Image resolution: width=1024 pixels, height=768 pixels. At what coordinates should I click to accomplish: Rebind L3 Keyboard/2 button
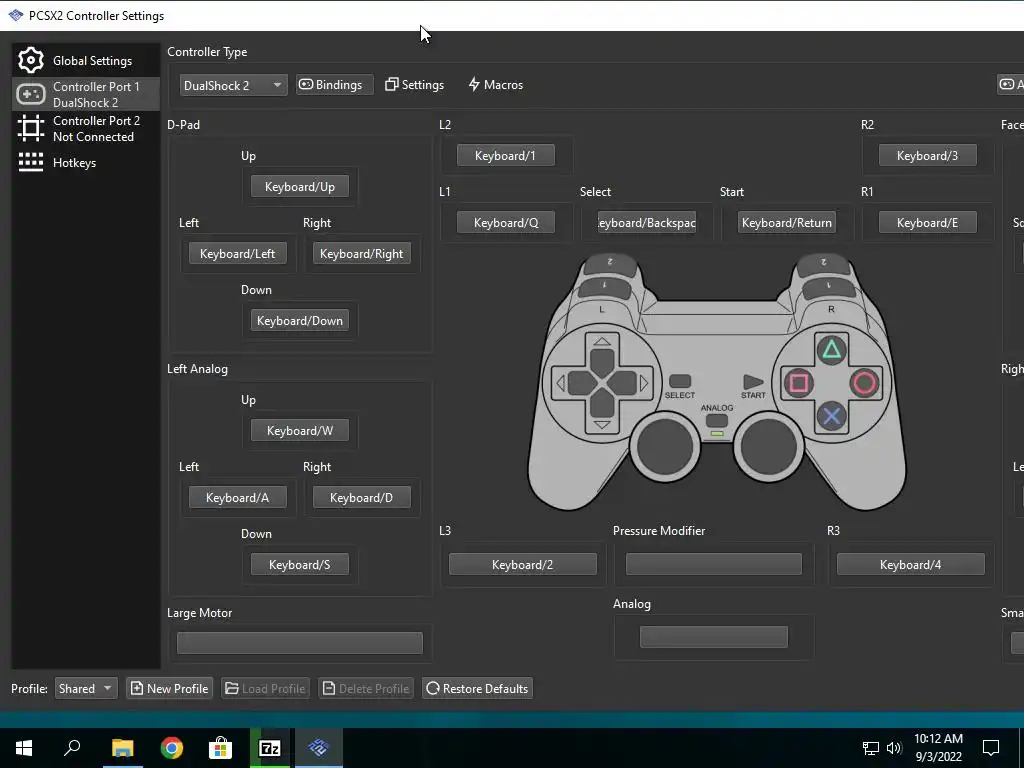(522, 564)
